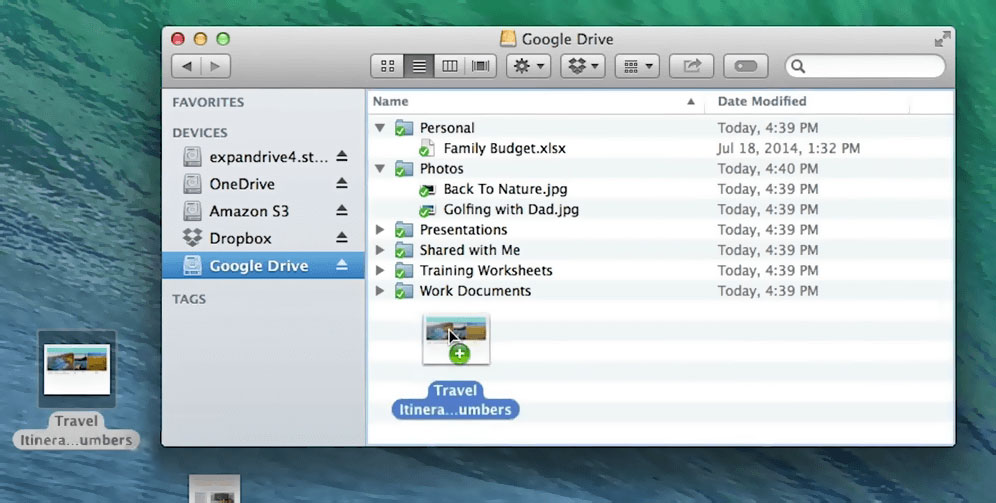Image resolution: width=996 pixels, height=503 pixels.
Task: Click the Edit Tags toolbar button
Action: 745,66
